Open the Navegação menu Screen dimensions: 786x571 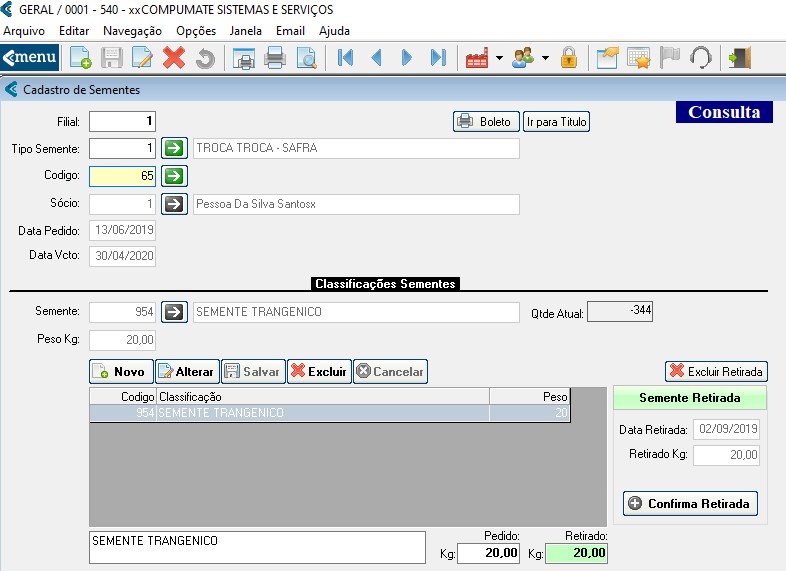pyautogui.click(x=132, y=31)
